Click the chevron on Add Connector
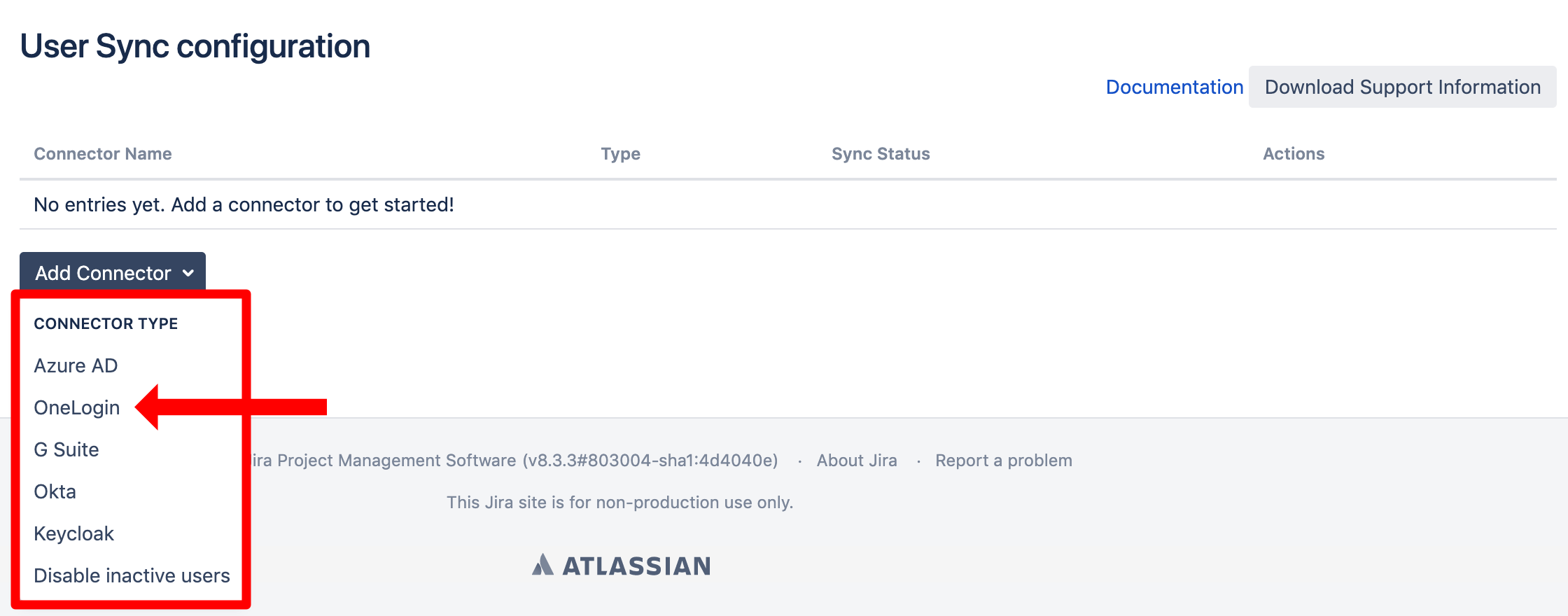This screenshot has height=616, width=1568. point(188,274)
